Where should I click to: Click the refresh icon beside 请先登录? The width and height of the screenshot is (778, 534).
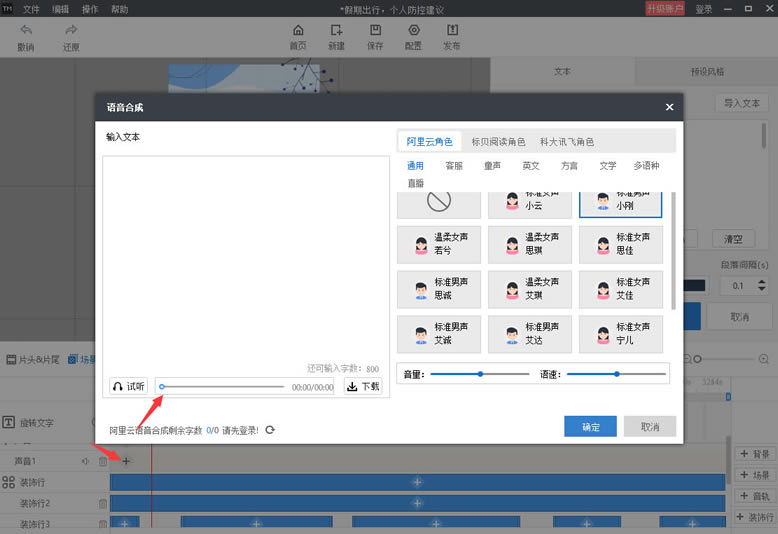click(x=270, y=430)
